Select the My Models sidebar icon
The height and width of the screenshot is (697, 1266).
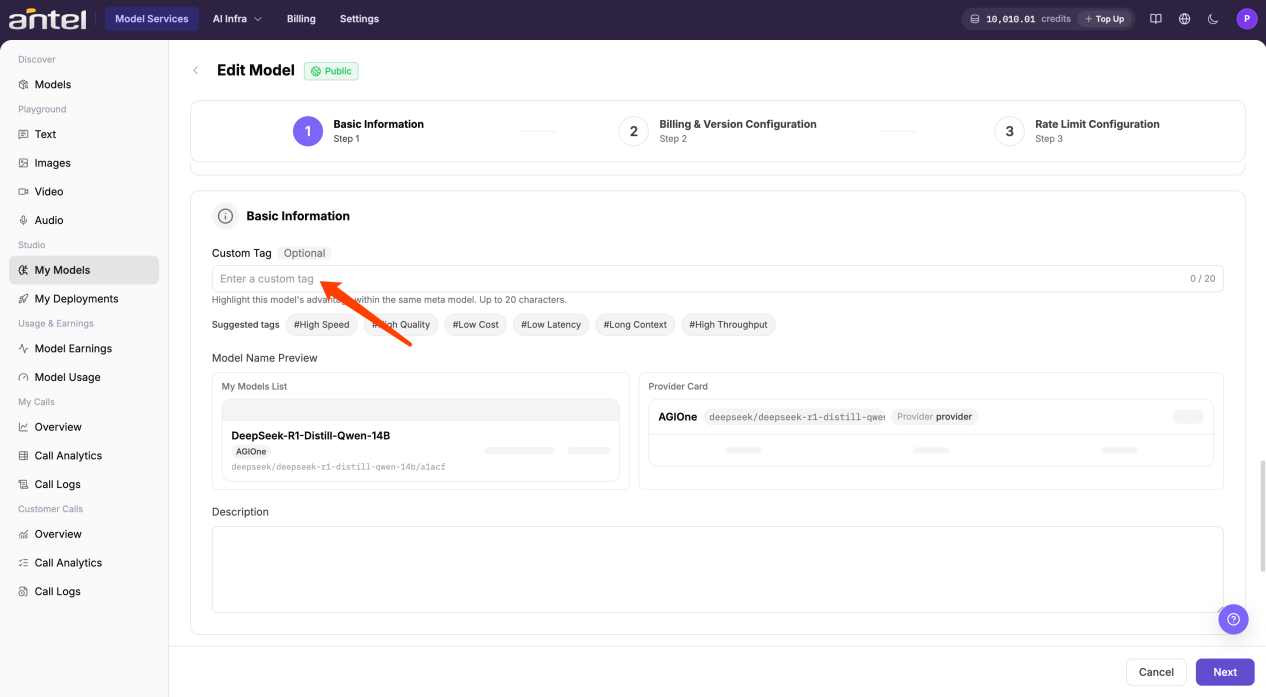coord(24,270)
